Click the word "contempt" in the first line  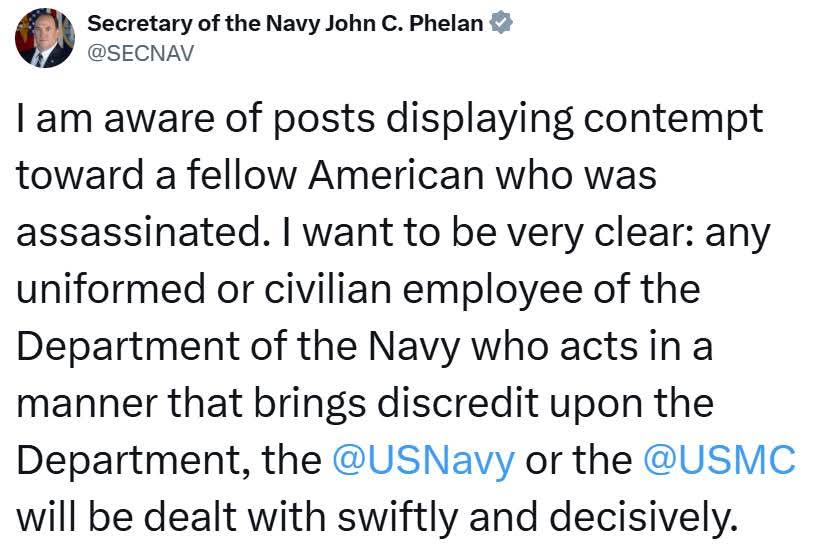[673, 119]
